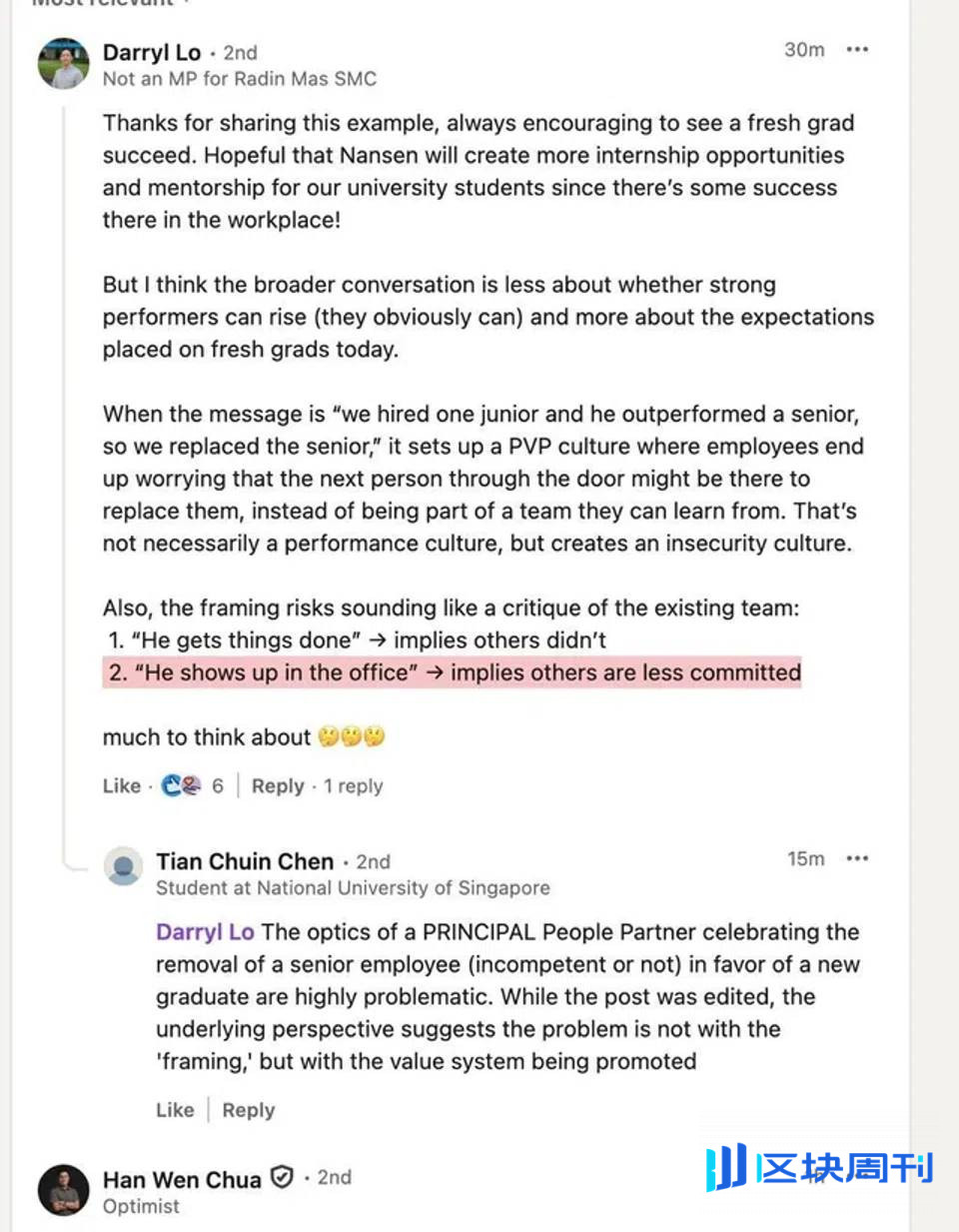Click the reaction count of 6
The width and height of the screenshot is (959, 1232).
(218, 785)
